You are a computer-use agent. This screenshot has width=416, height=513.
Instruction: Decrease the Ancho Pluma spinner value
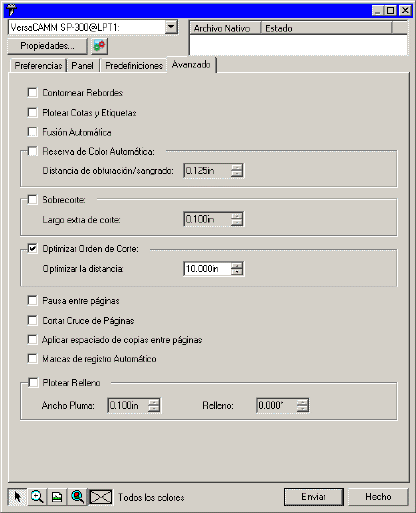(x=154, y=408)
